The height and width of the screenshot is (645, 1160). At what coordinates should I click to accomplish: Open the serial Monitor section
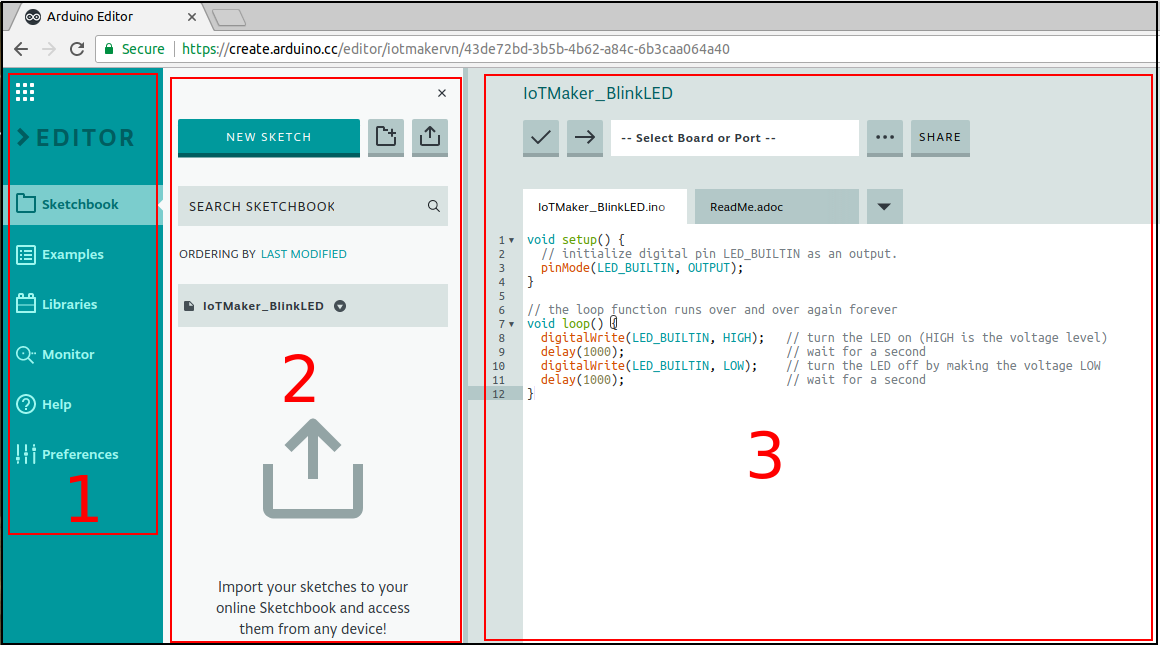click(x=68, y=354)
